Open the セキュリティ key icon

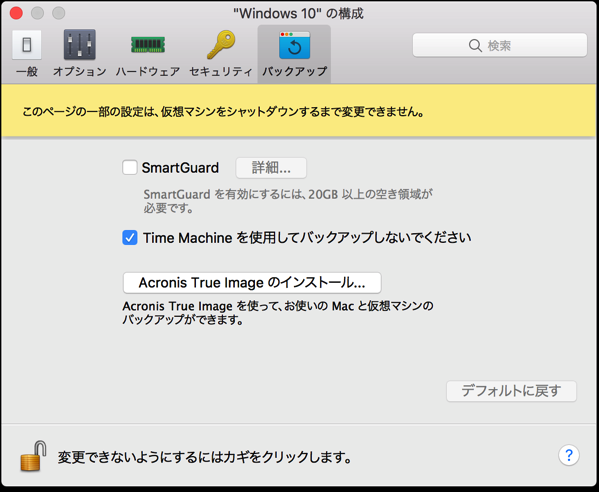click(221, 45)
